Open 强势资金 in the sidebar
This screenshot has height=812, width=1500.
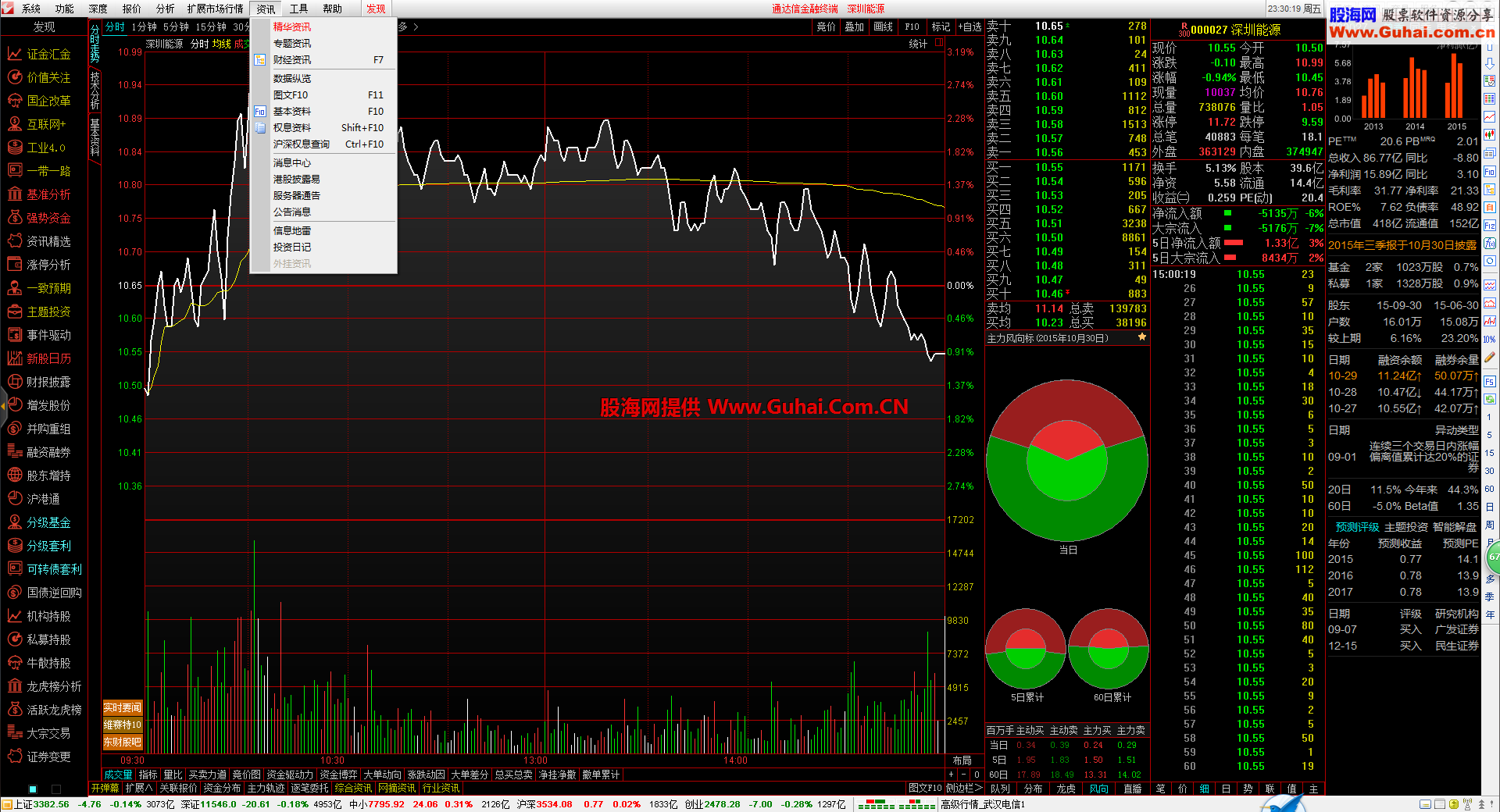[x=39, y=218]
